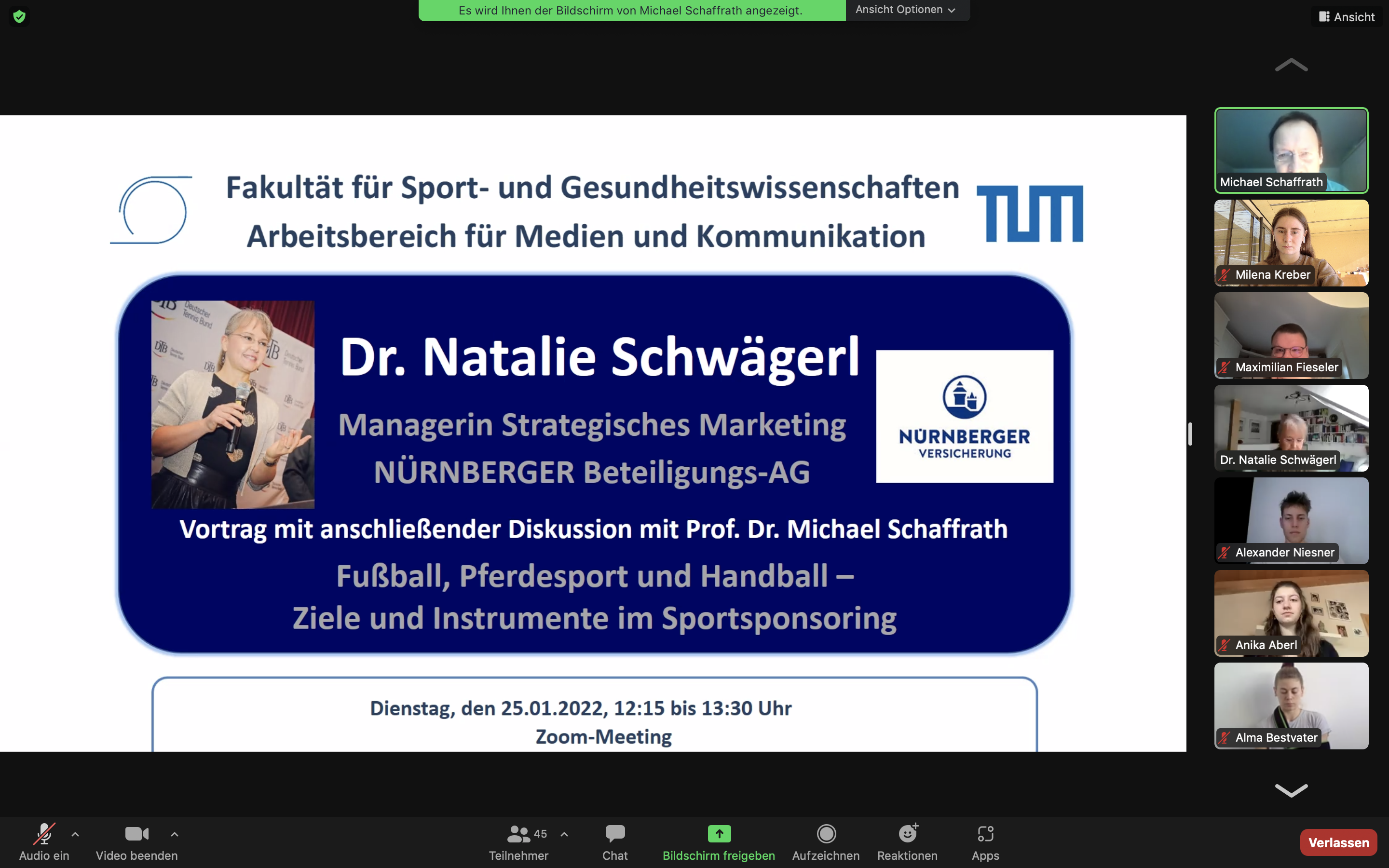Click the screen-share notification banner for Michael Schaffrath

[x=631, y=10]
